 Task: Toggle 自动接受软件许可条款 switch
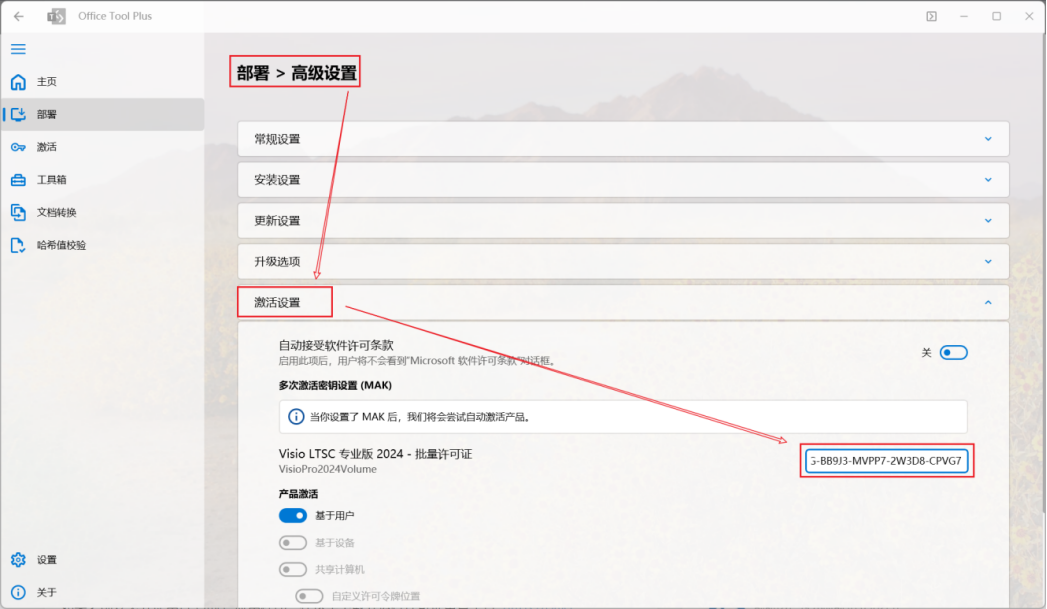click(x=954, y=353)
